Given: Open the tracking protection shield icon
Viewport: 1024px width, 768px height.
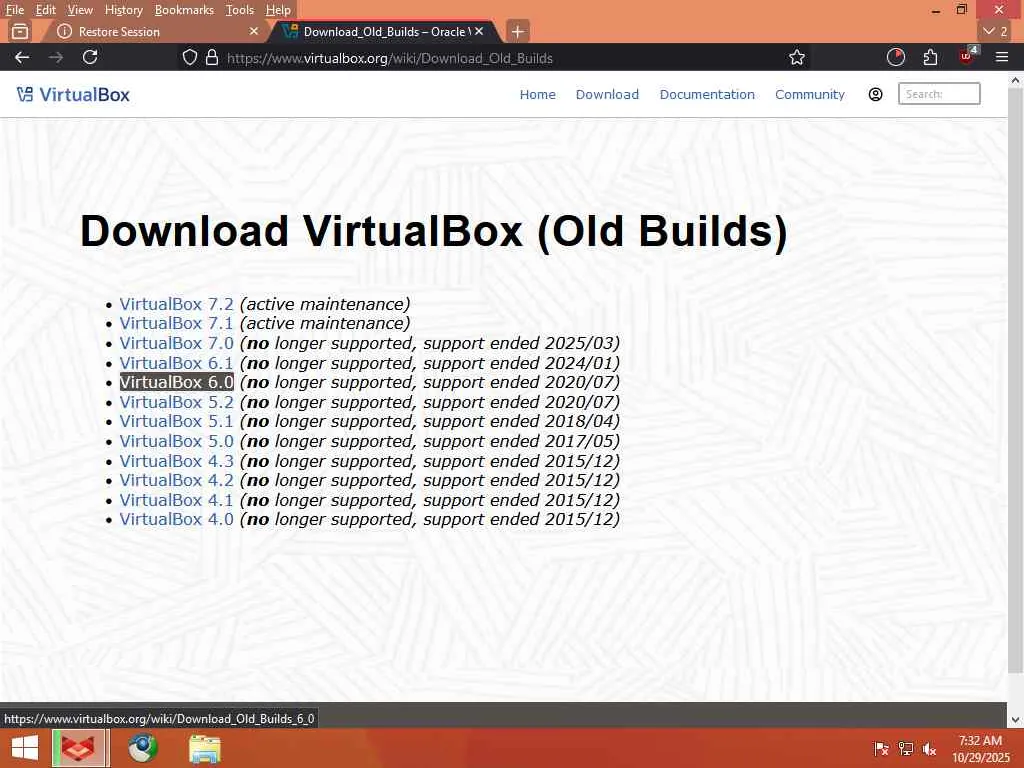Looking at the screenshot, I should click(189, 57).
